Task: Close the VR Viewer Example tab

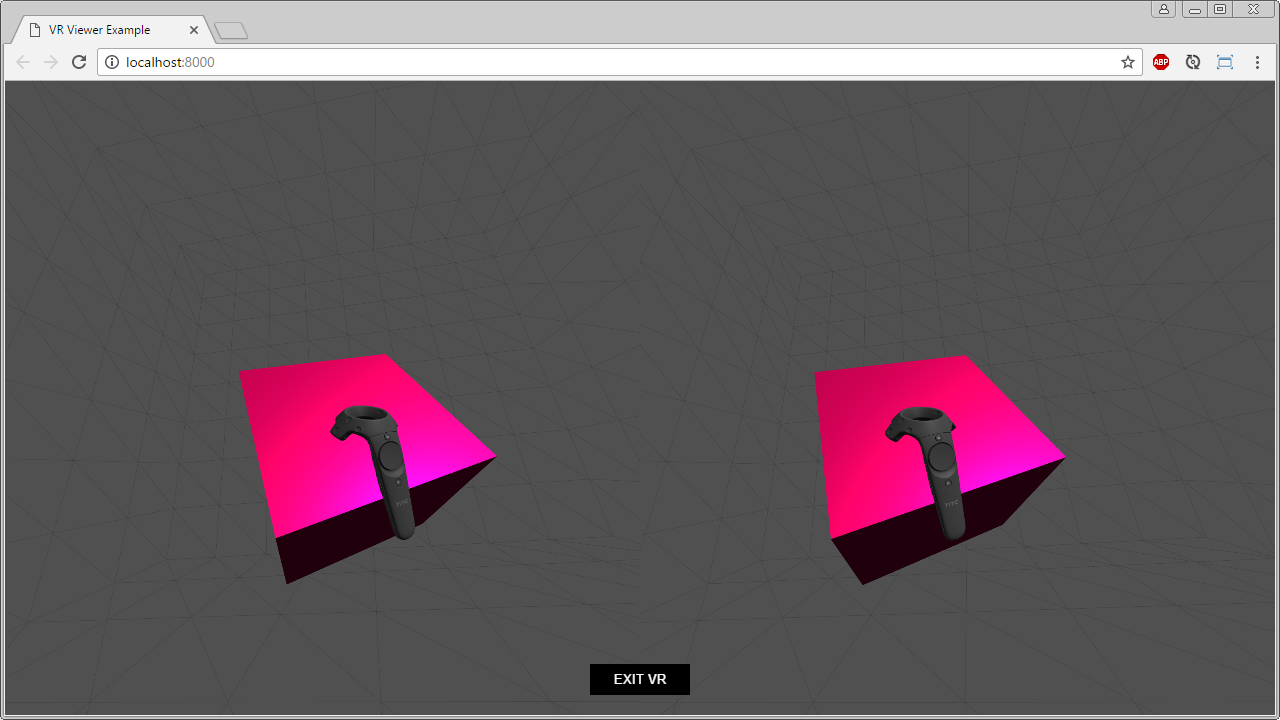Action: 194,30
